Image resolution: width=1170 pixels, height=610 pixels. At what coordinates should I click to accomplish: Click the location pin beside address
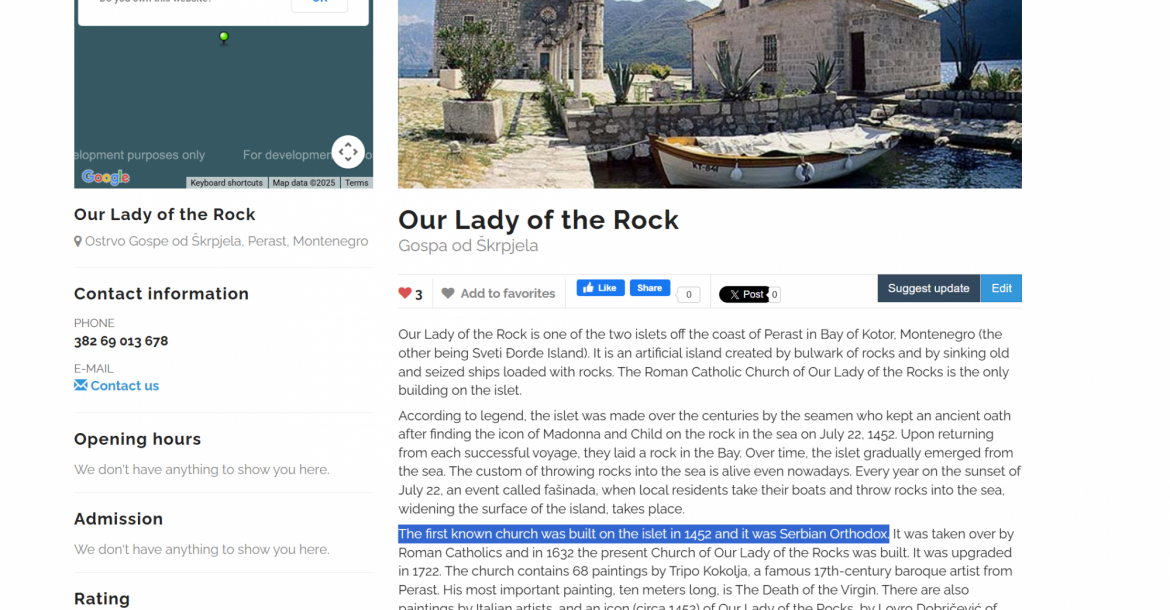point(78,242)
